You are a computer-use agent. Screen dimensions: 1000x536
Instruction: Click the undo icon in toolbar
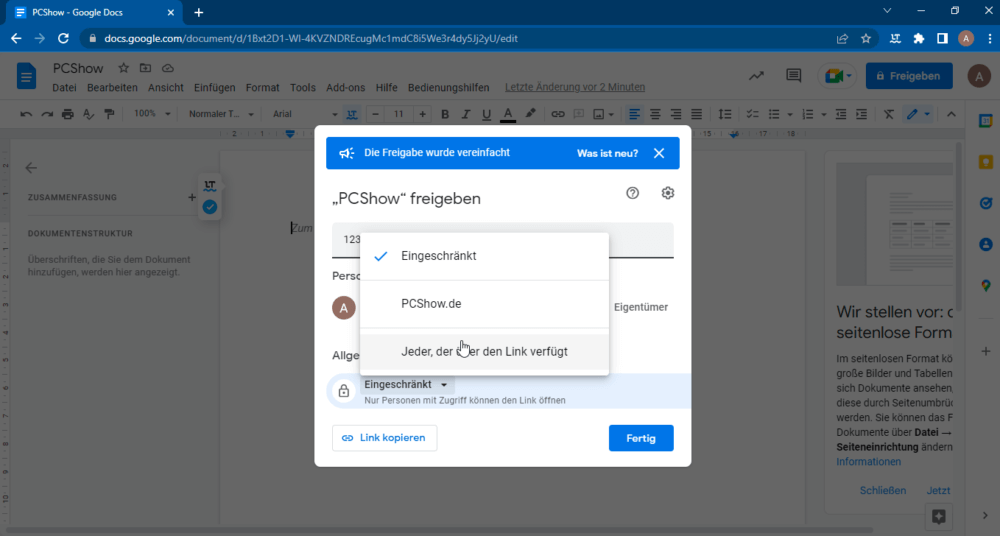point(26,114)
